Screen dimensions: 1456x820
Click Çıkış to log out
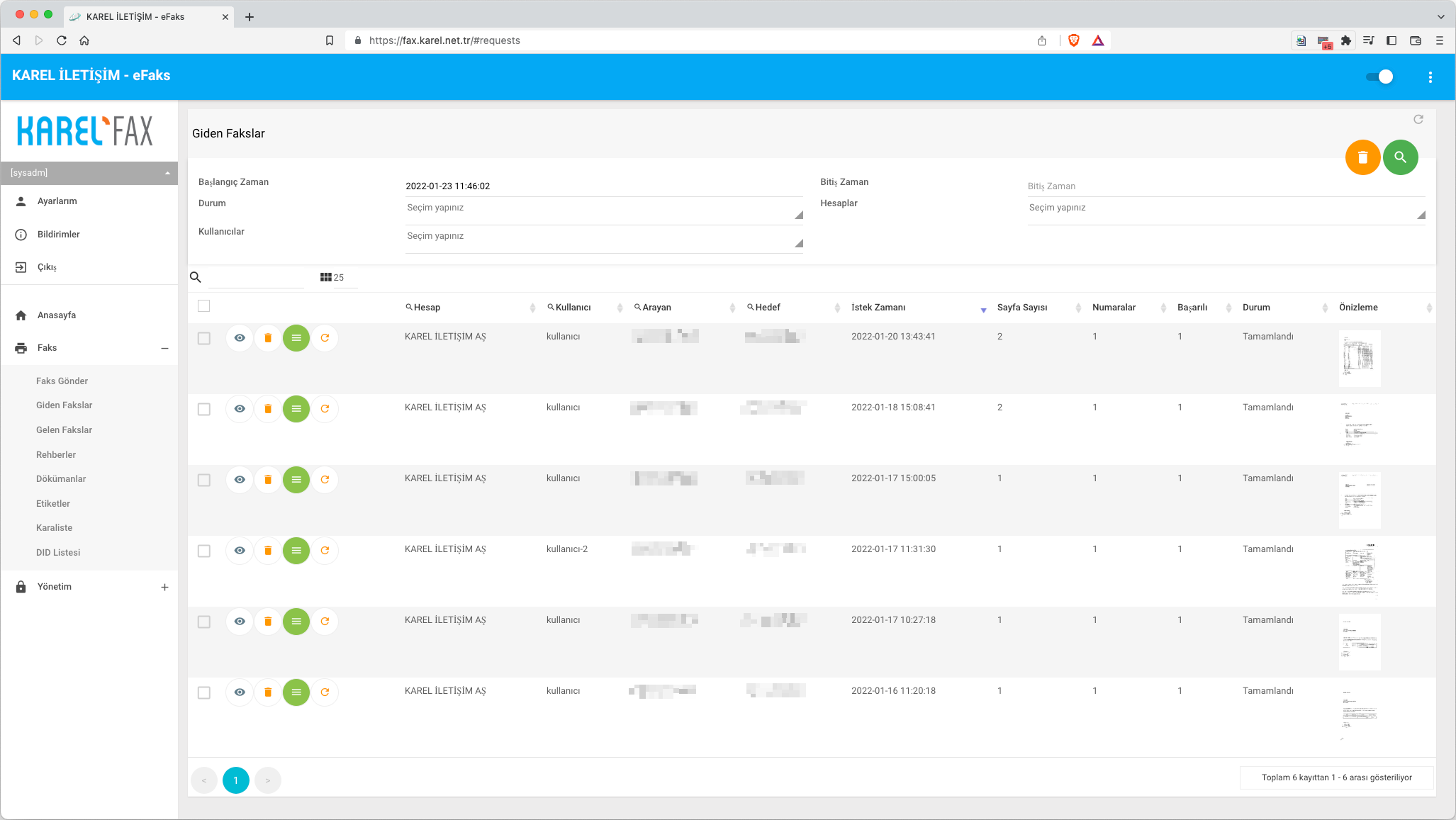(47, 267)
